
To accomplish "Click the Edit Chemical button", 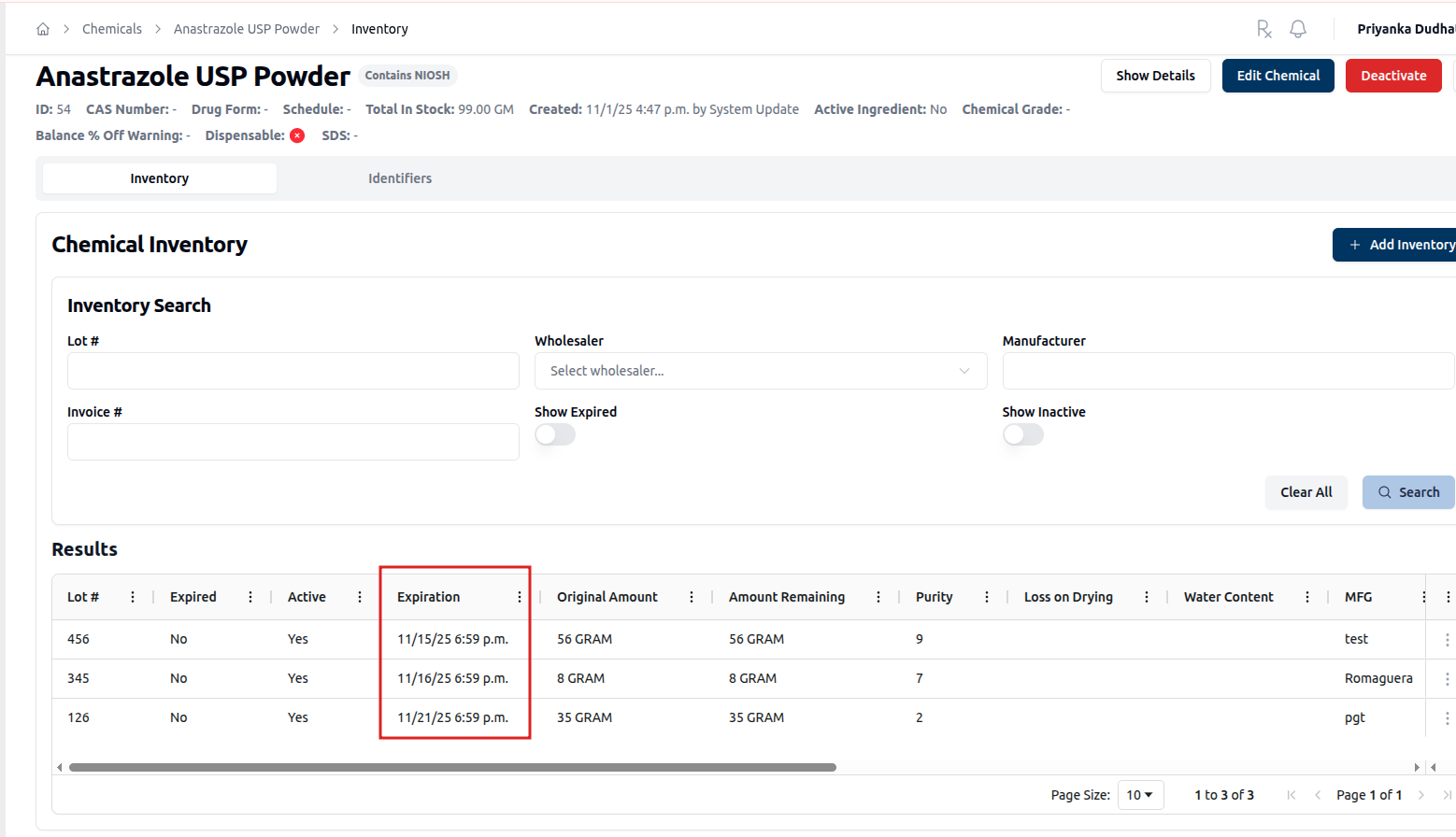I will pos(1278,76).
